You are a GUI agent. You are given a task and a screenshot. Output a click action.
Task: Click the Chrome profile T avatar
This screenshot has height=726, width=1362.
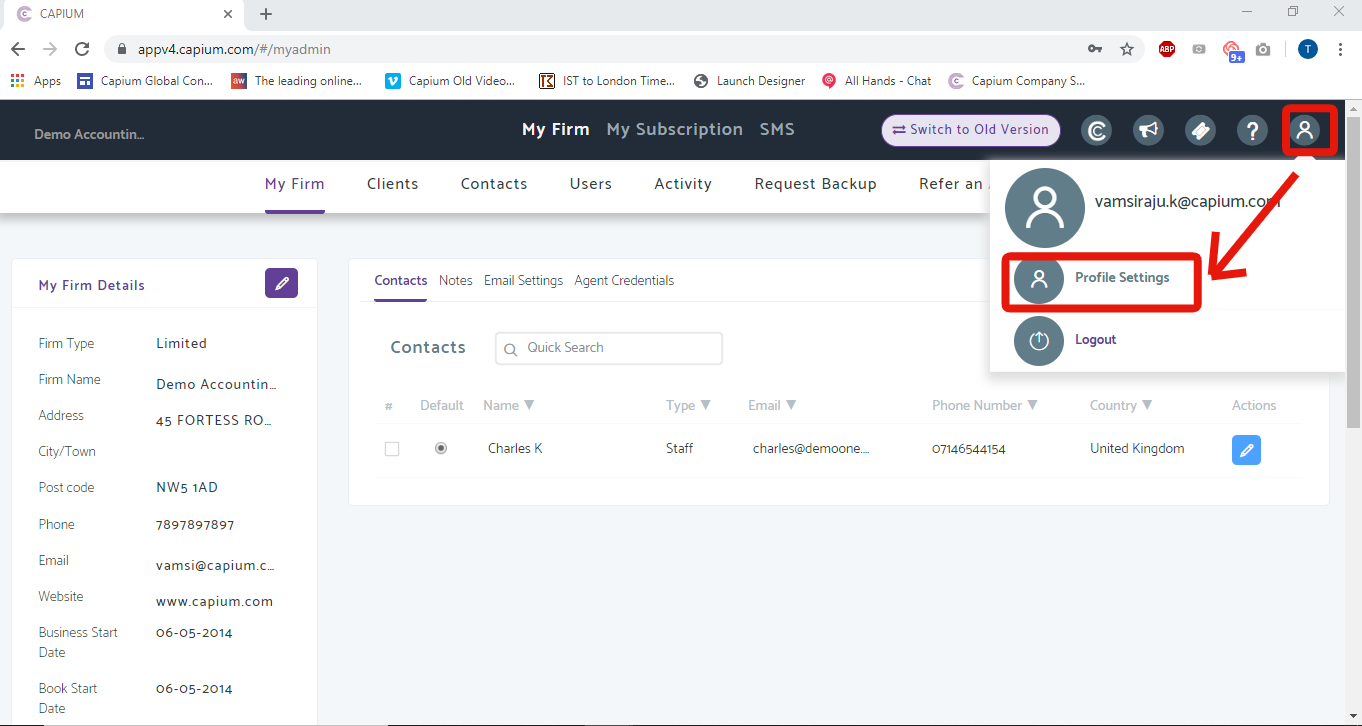[x=1308, y=49]
